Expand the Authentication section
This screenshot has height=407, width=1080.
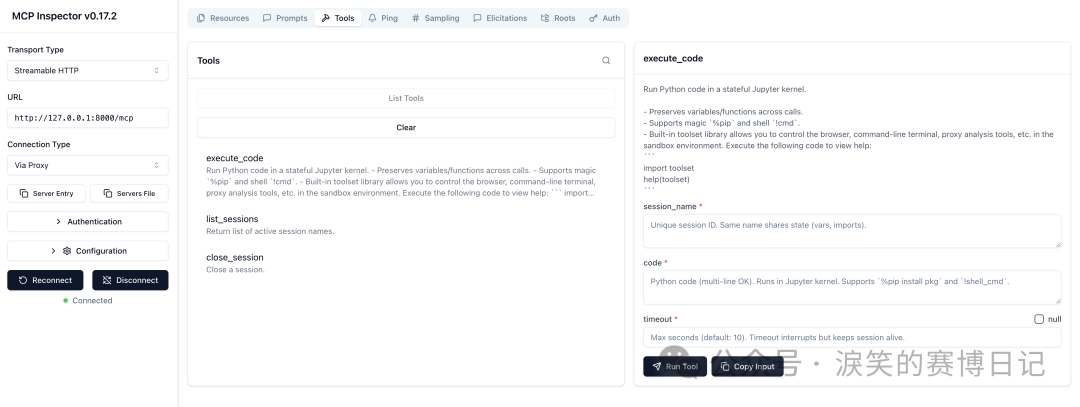[x=87, y=222]
